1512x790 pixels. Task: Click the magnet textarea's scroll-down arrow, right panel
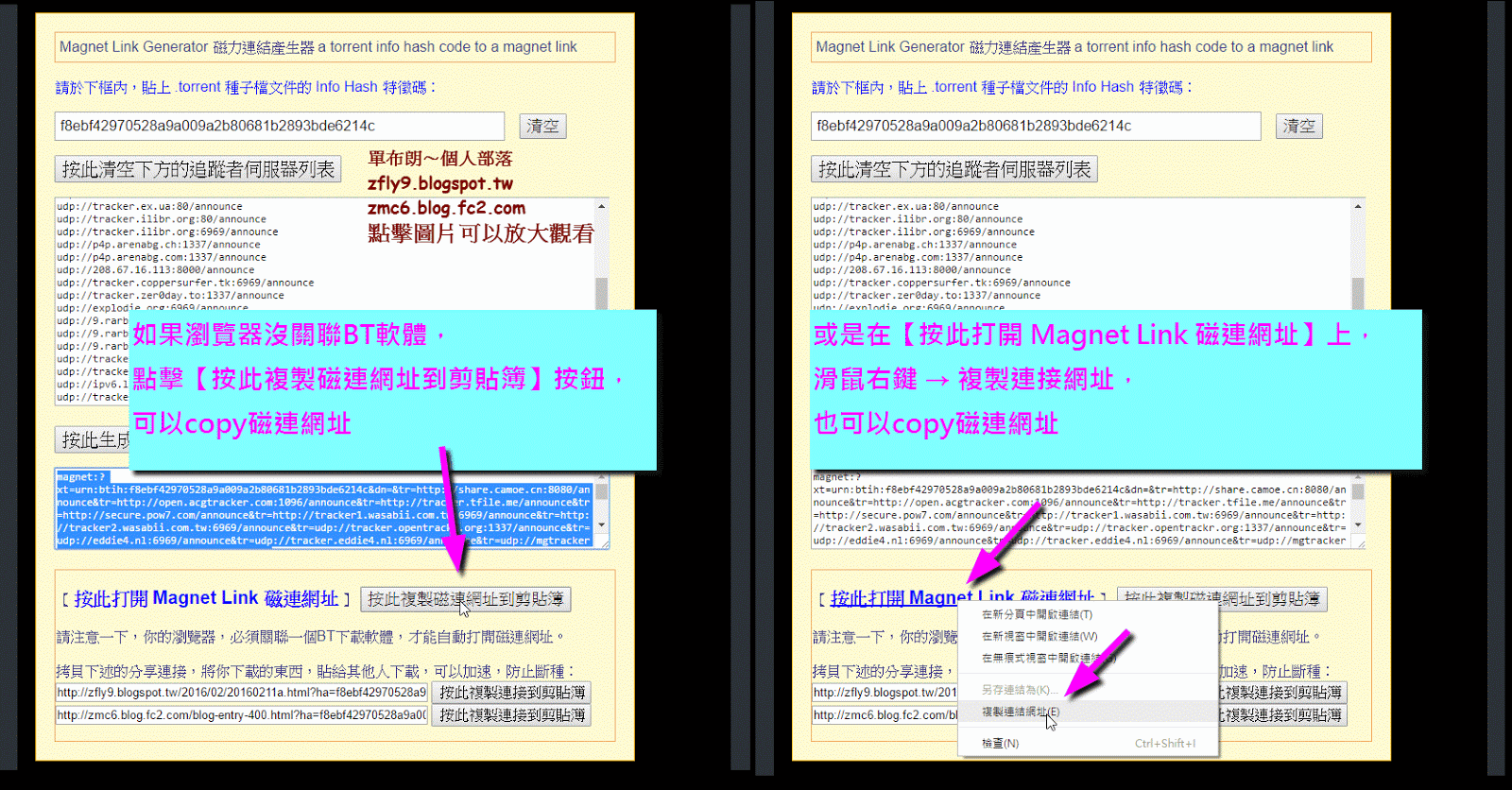pos(1358,525)
